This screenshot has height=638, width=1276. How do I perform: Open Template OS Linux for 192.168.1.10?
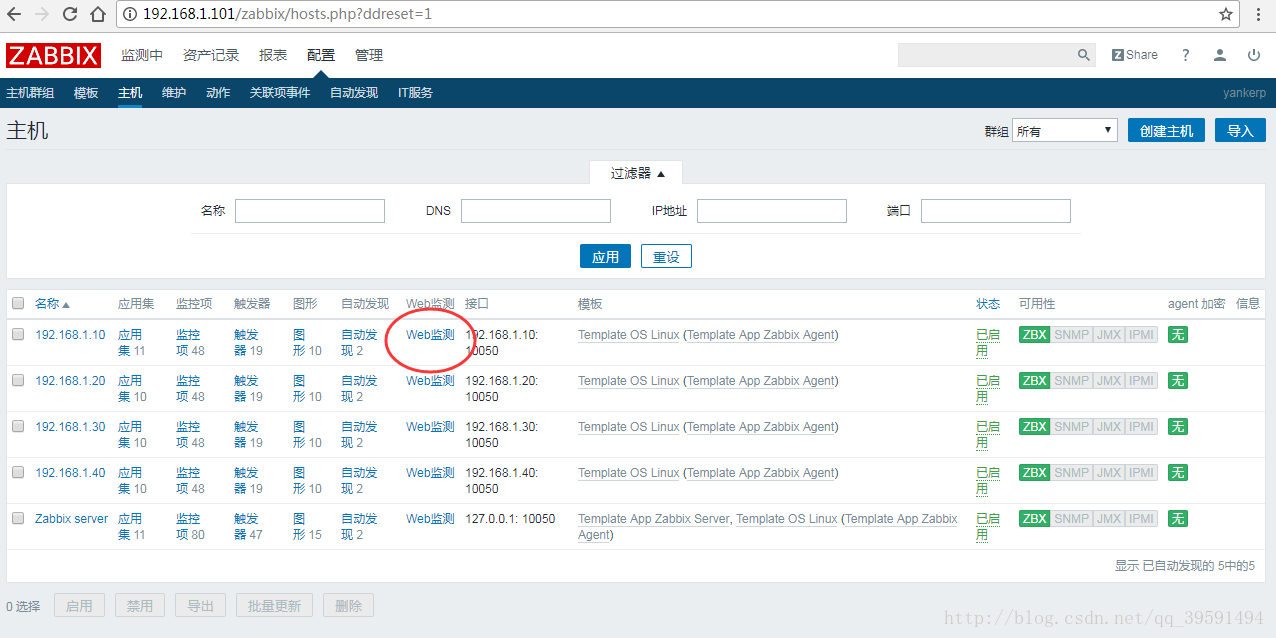click(628, 334)
